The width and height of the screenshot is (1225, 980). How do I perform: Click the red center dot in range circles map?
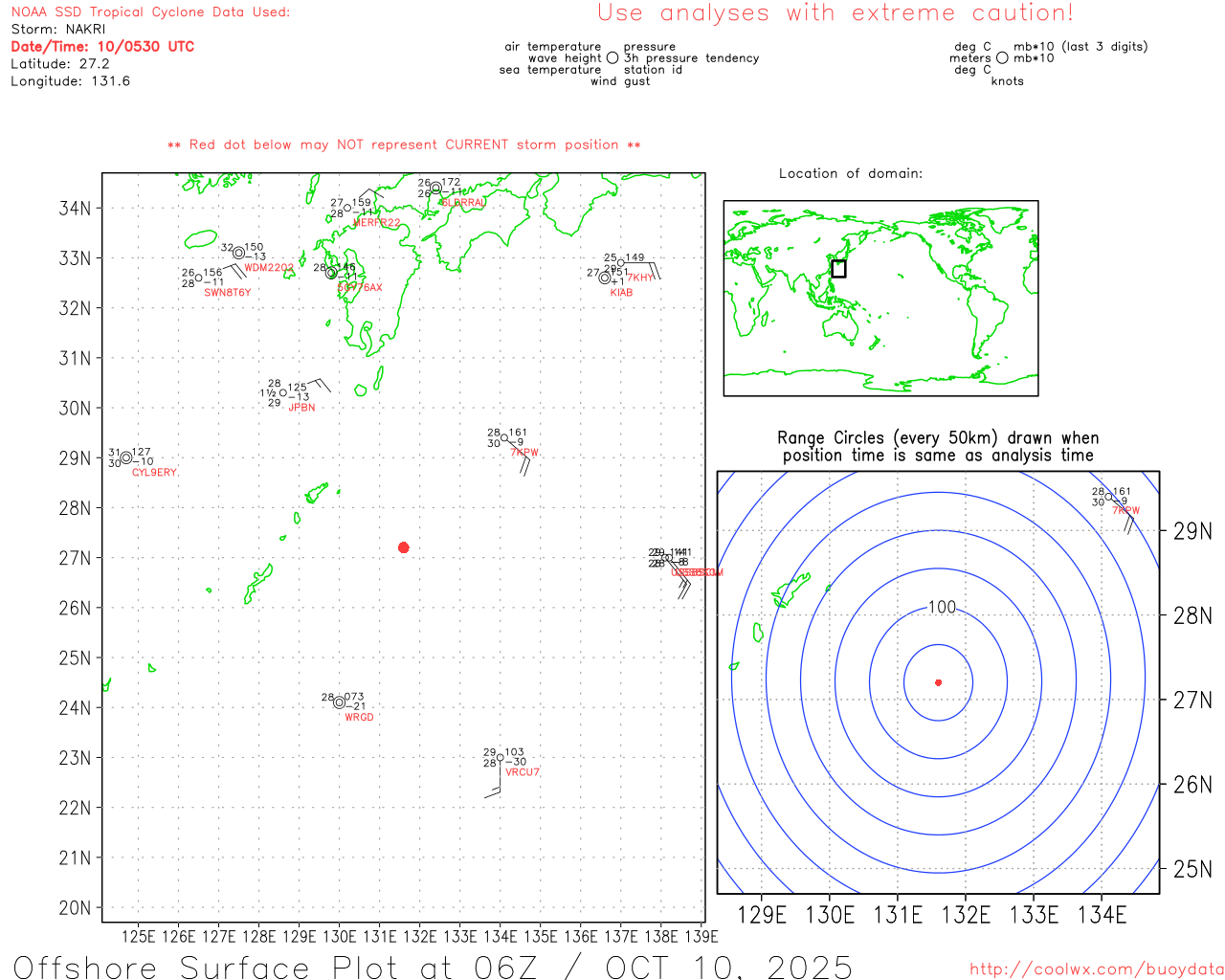click(939, 682)
